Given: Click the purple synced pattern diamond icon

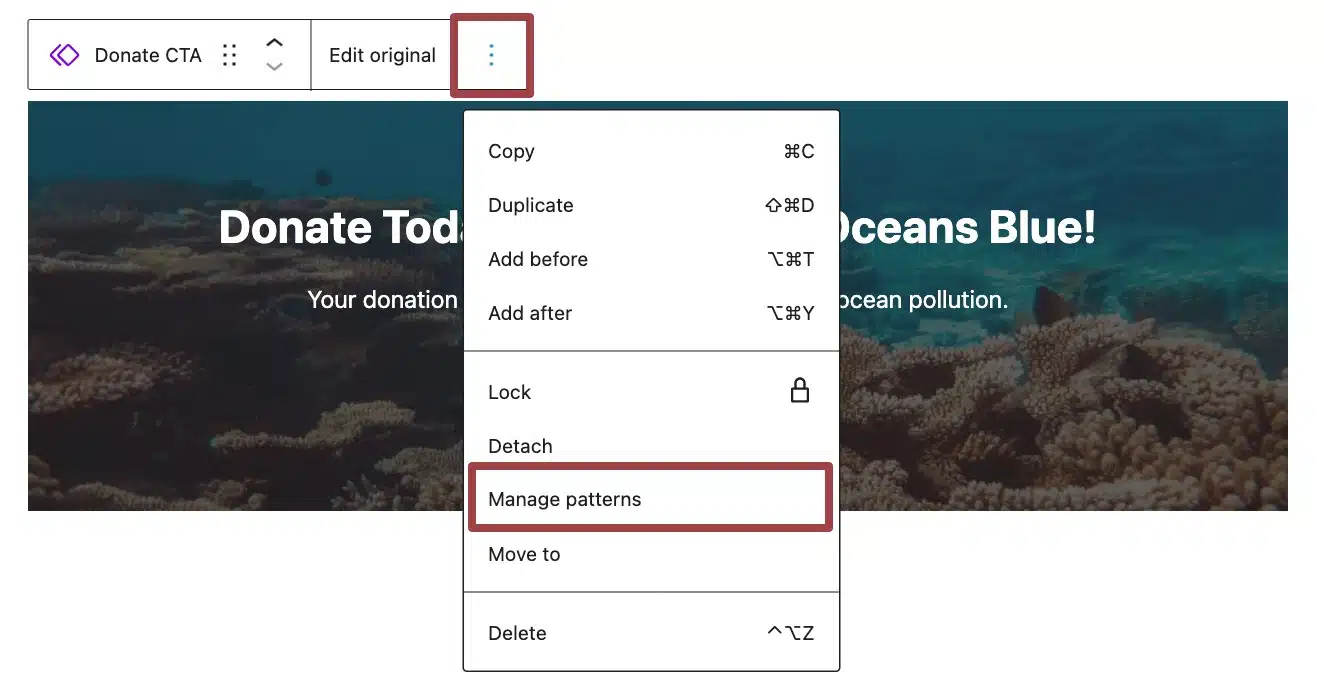Looking at the screenshot, I should tap(64, 55).
